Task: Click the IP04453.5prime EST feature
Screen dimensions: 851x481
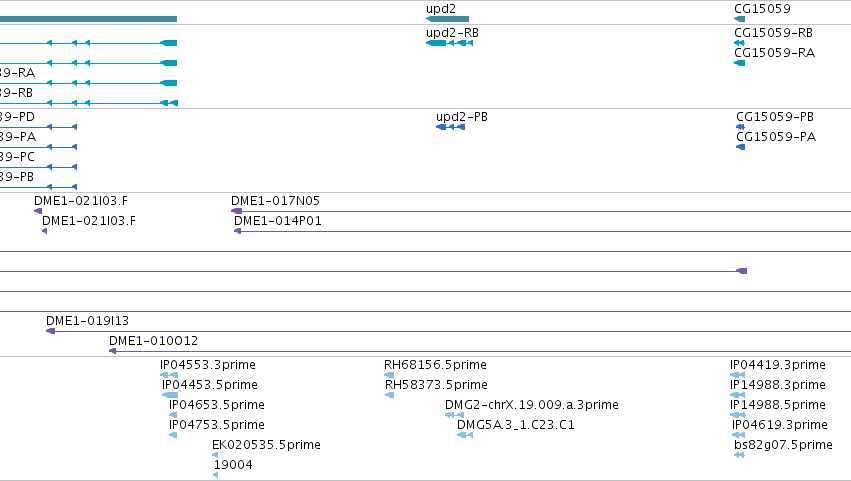Action: coord(170,395)
